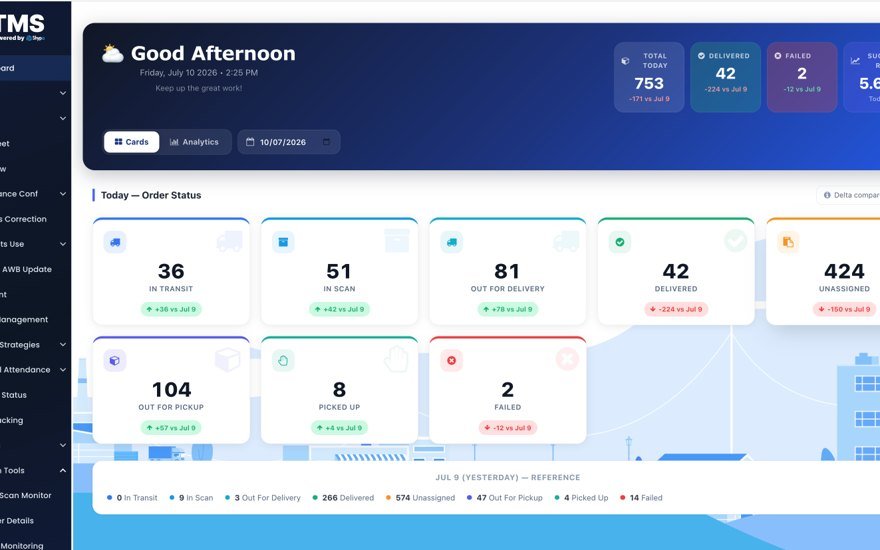Click '9 In Scan' legend entry
Image resolution: width=880 pixels, height=550 pixels.
coord(191,498)
